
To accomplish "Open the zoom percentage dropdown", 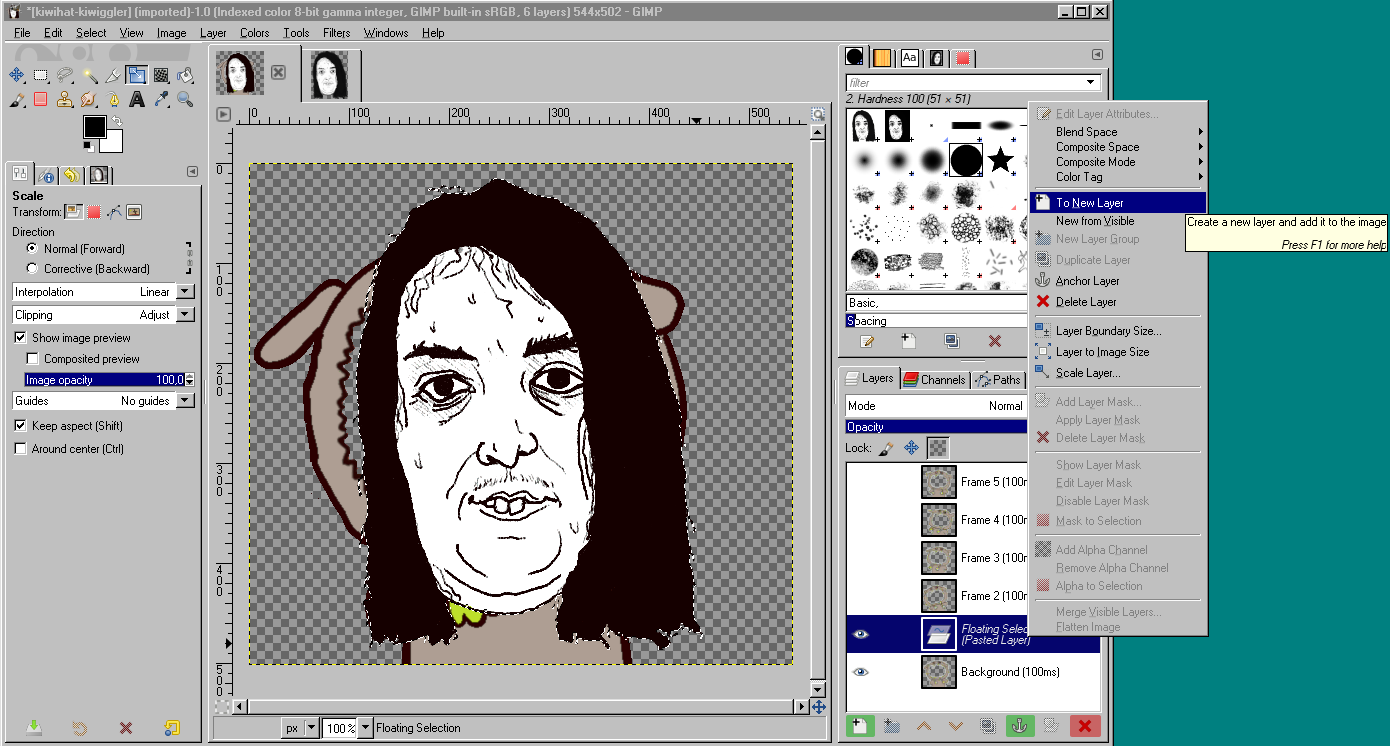I will point(365,728).
